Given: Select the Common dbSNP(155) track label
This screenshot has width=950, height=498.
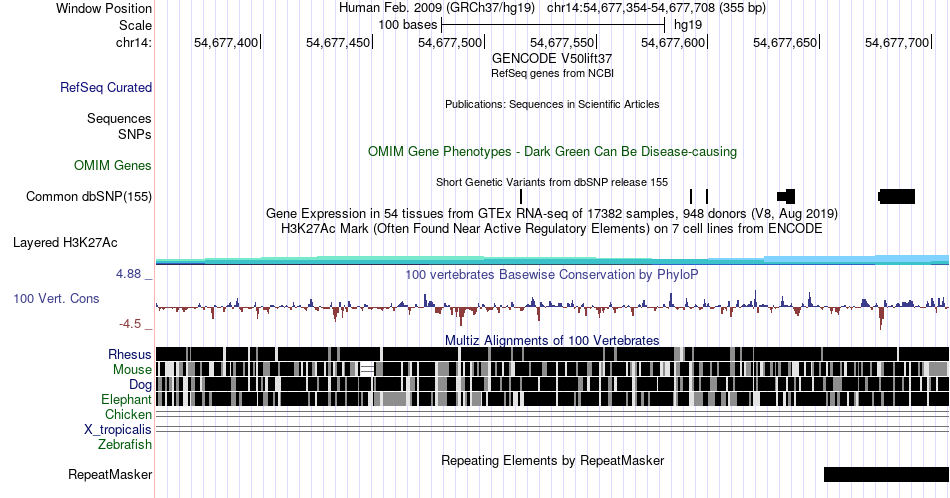Looking at the screenshot, I should click(89, 197).
